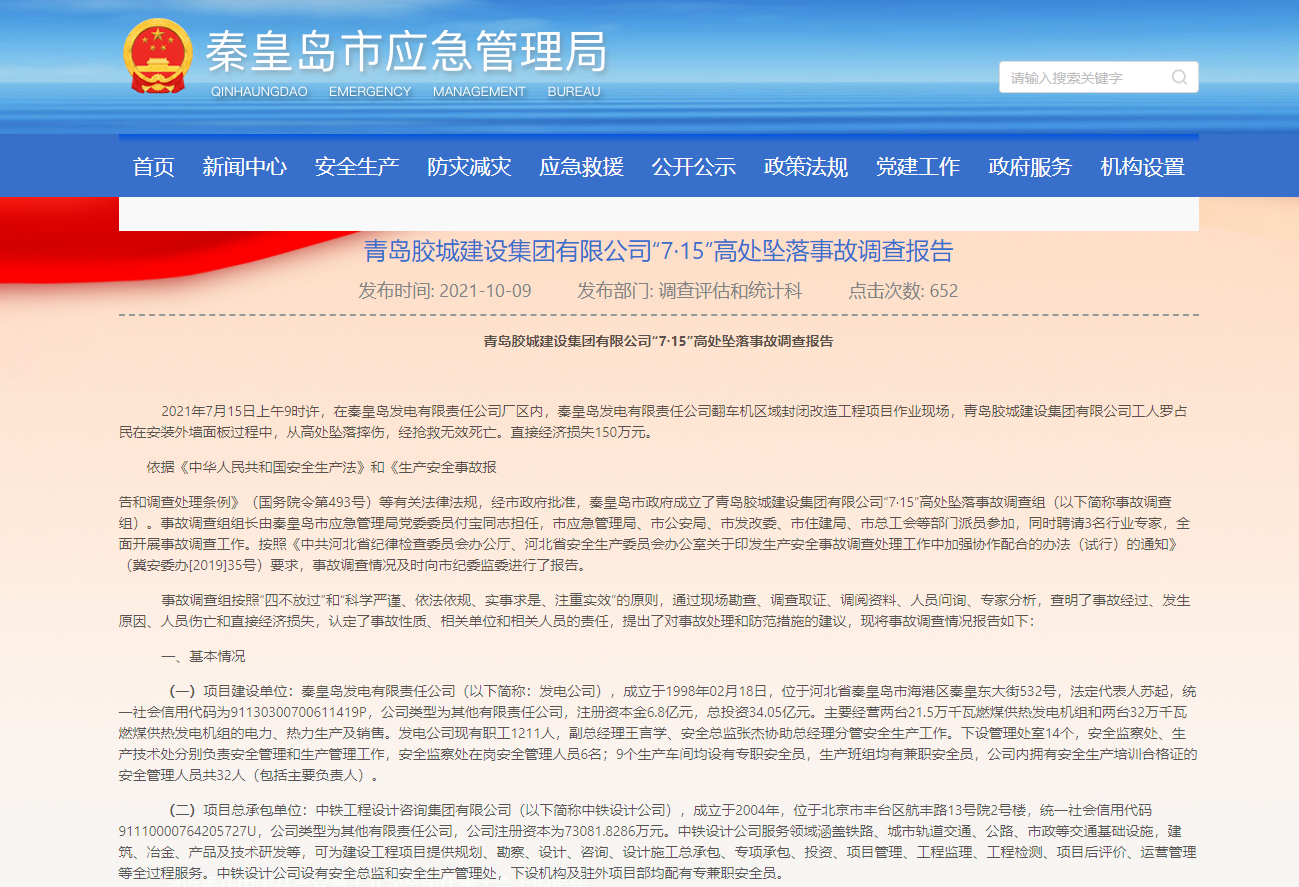Select 公开公示 in the navigation bar
Viewport: 1299px width, 887px height.
click(x=693, y=167)
